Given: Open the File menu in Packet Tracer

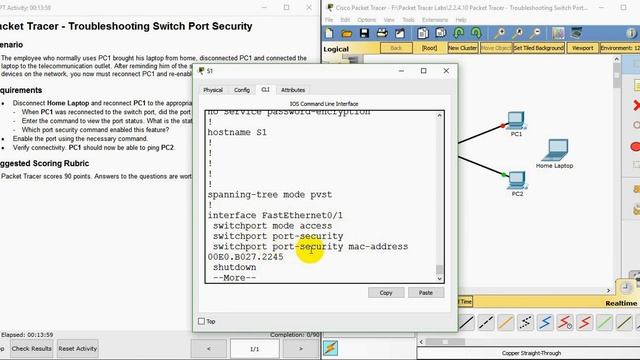Looking at the screenshot, I should click(x=329, y=20).
